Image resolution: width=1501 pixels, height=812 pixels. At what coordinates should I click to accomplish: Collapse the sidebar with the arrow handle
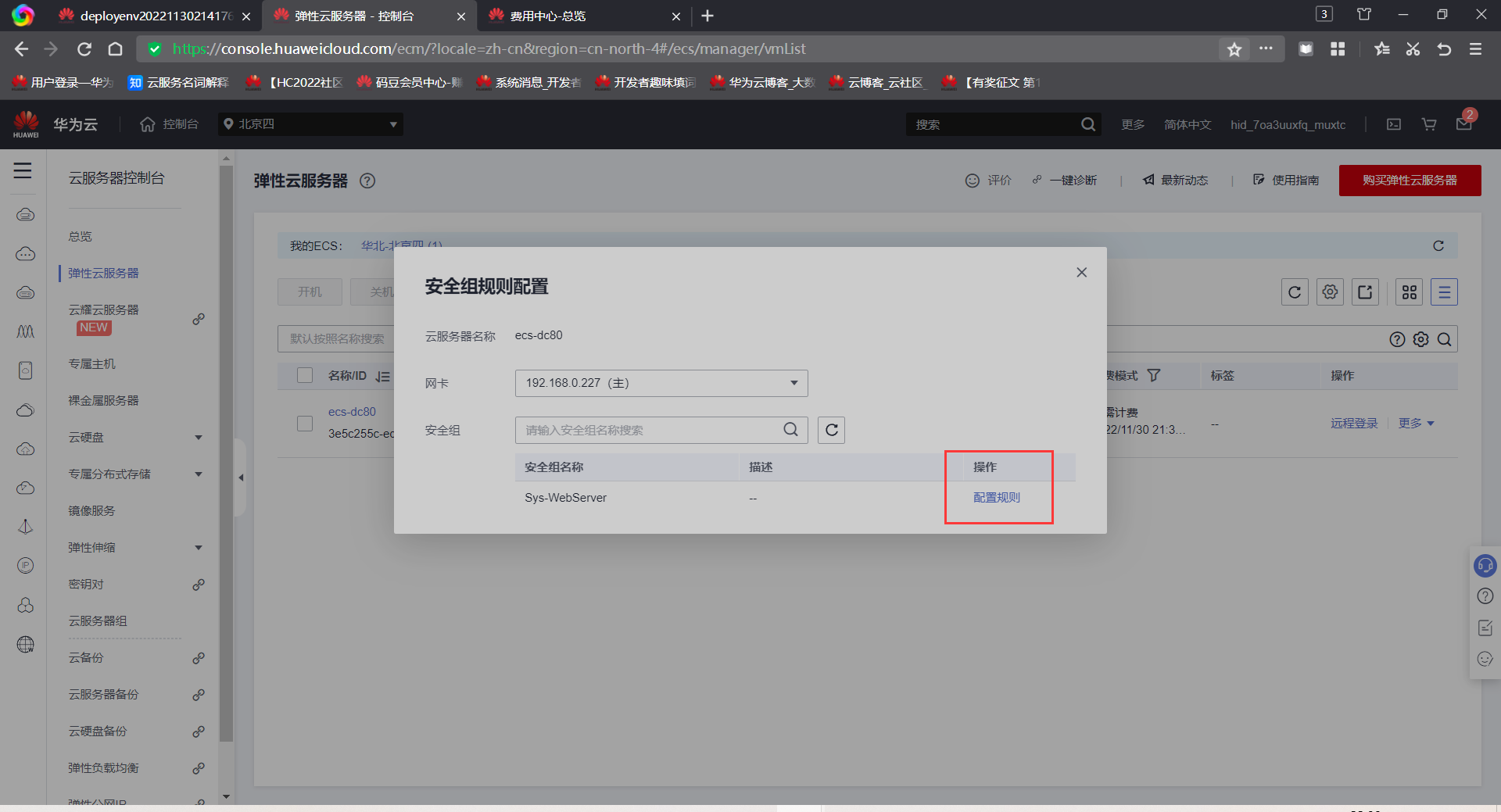[241, 478]
